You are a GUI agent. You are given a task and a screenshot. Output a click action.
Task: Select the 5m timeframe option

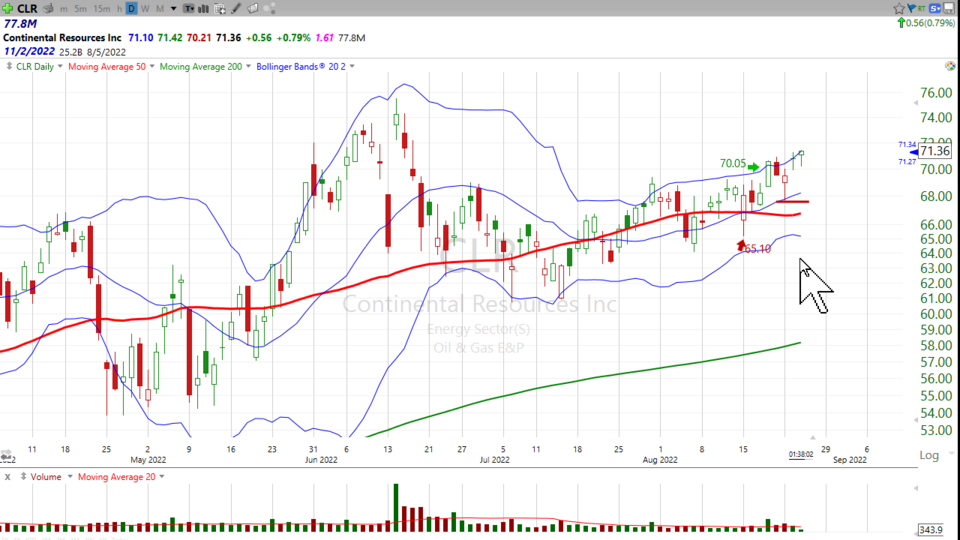point(80,9)
